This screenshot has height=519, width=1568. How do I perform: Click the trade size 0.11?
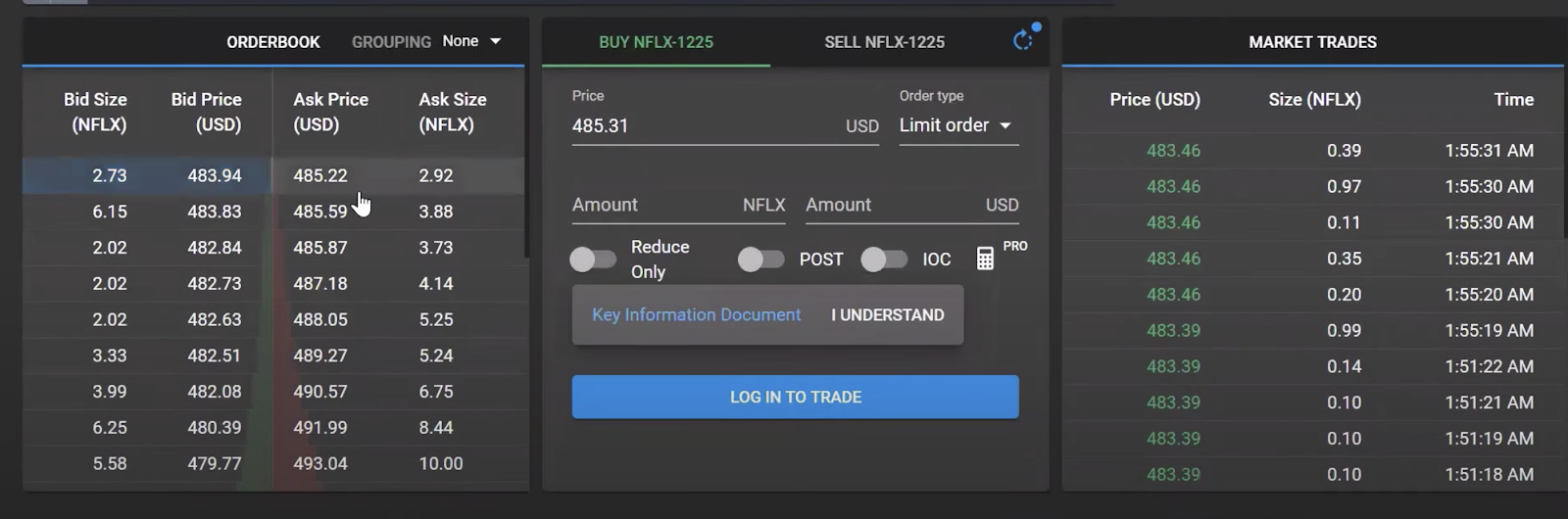click(1344, 222)
